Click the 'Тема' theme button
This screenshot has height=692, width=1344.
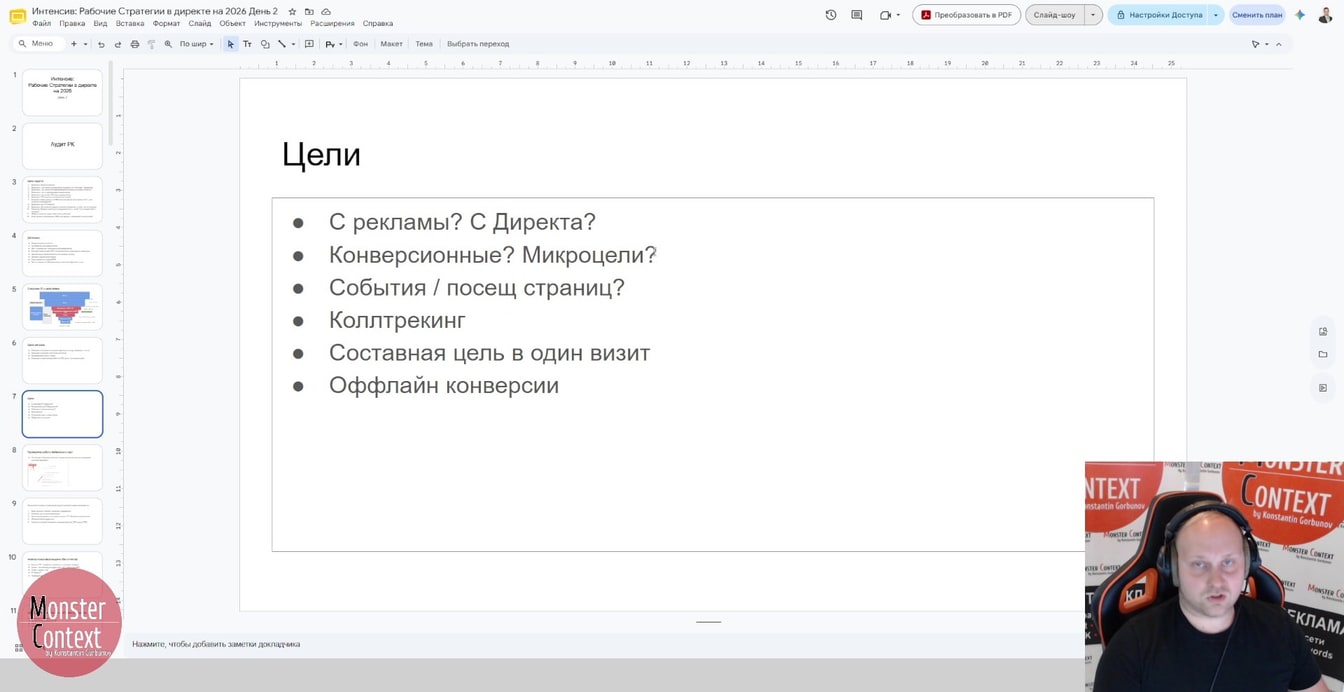click(x=424, y=44)
